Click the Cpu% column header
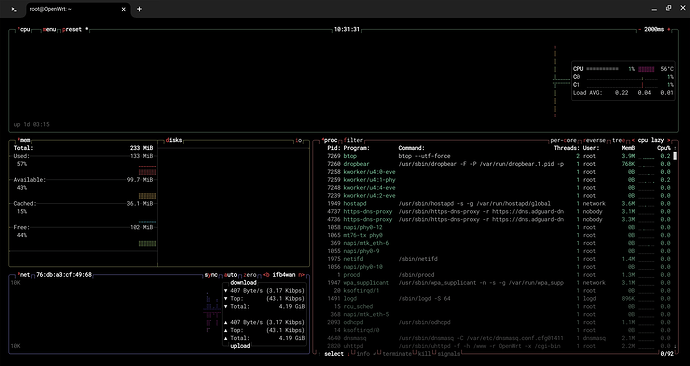This screenshot has height=366, width=690. 664,148
